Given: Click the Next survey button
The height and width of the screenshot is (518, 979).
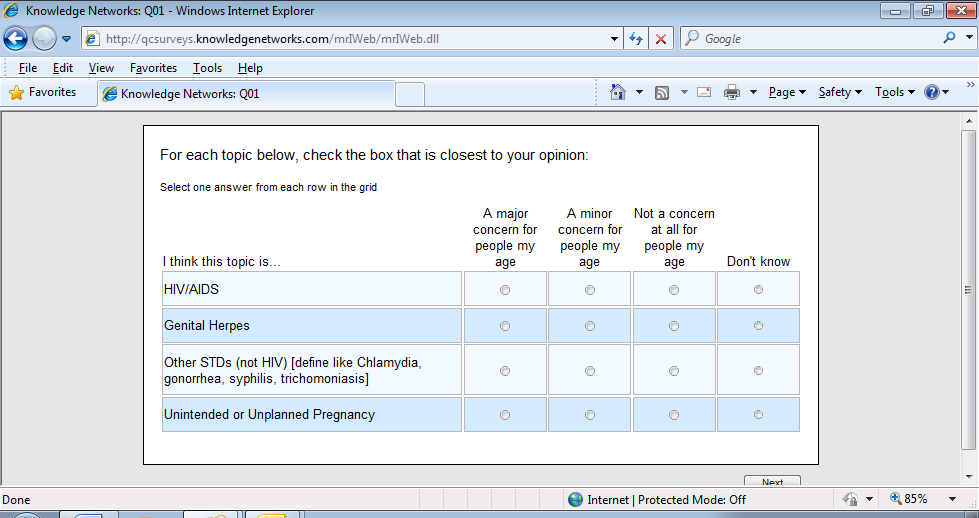Looking at the screenshot, I should pos(772,481).
